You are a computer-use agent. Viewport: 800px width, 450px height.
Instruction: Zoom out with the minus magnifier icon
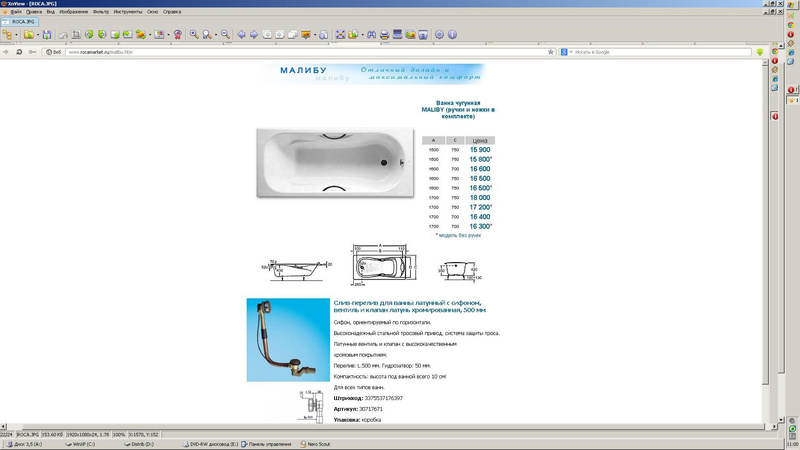[225, 35]
